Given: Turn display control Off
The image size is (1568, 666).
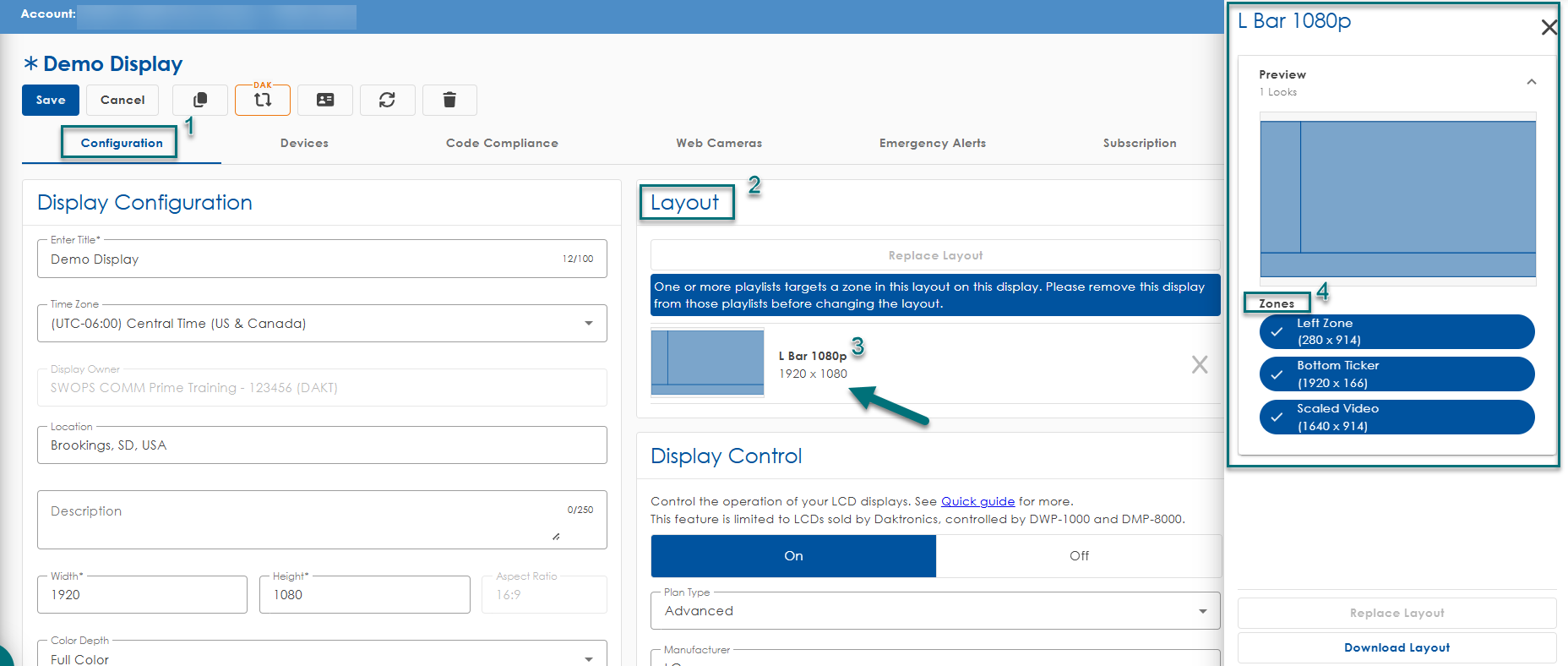Looking at the screenshot, I should click(1079, 555).
